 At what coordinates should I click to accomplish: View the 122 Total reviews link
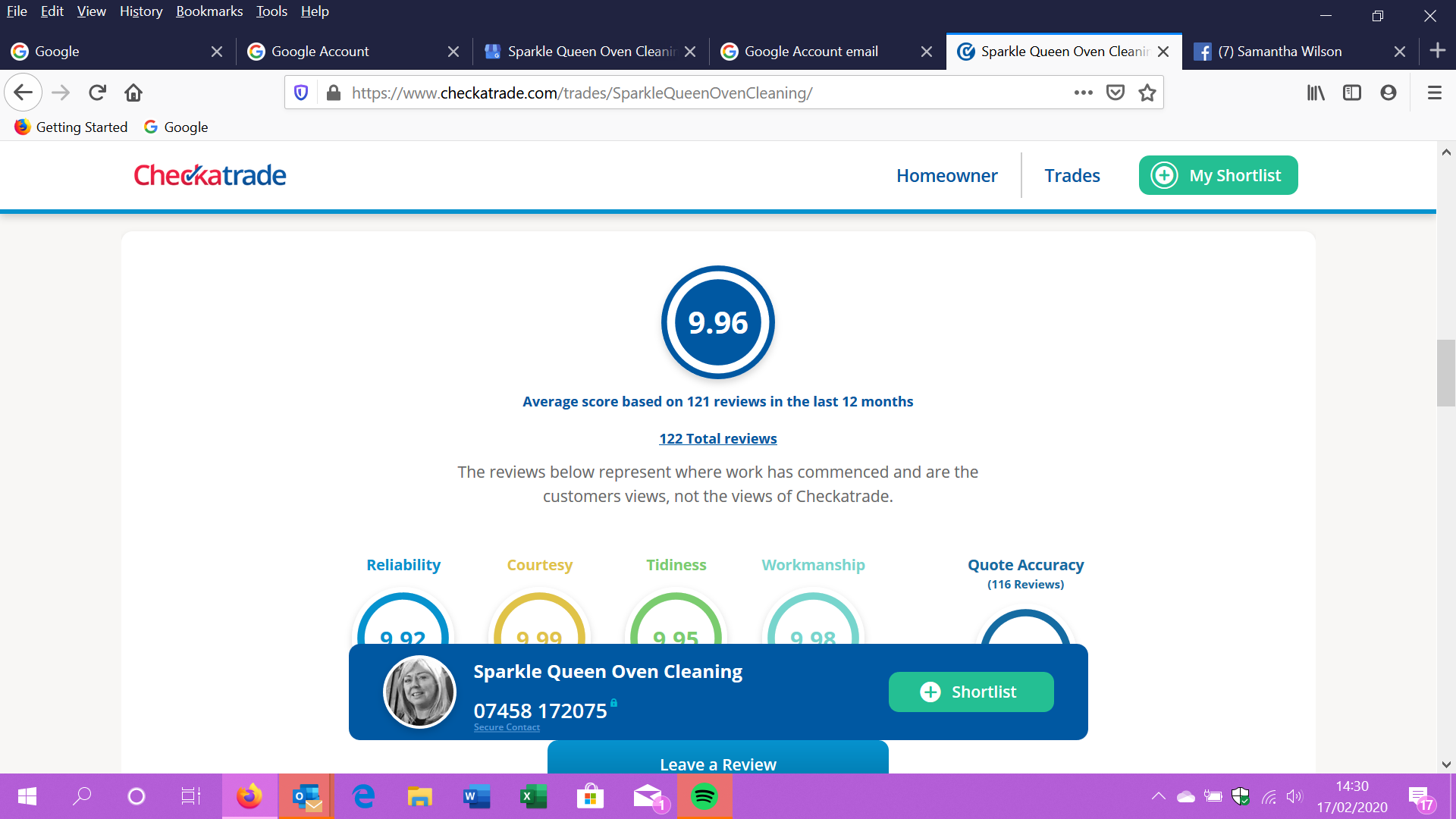(718, 438)
